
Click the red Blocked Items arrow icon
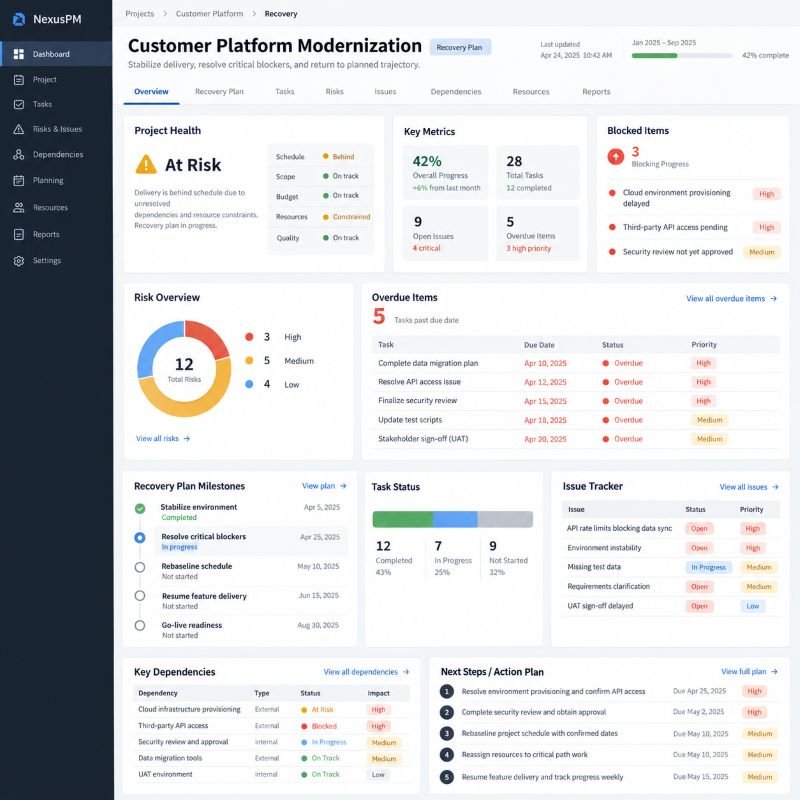coord(616,156)
